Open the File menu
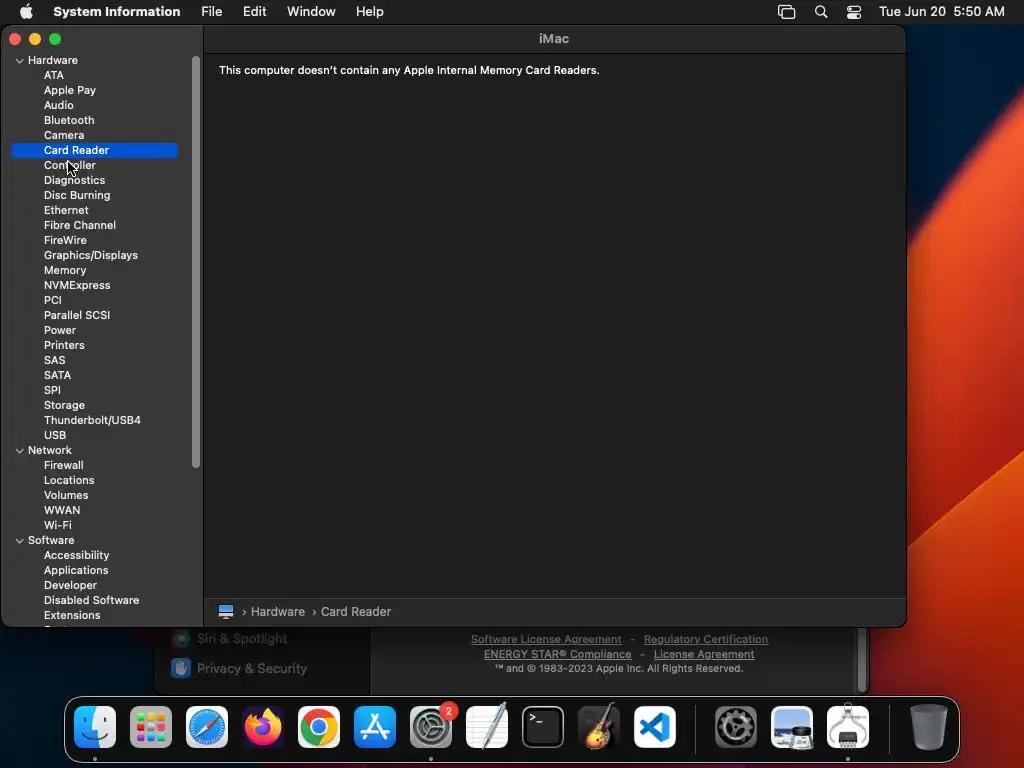The width and height of the screenshot is (1024, 768). [x=212, y=12]
